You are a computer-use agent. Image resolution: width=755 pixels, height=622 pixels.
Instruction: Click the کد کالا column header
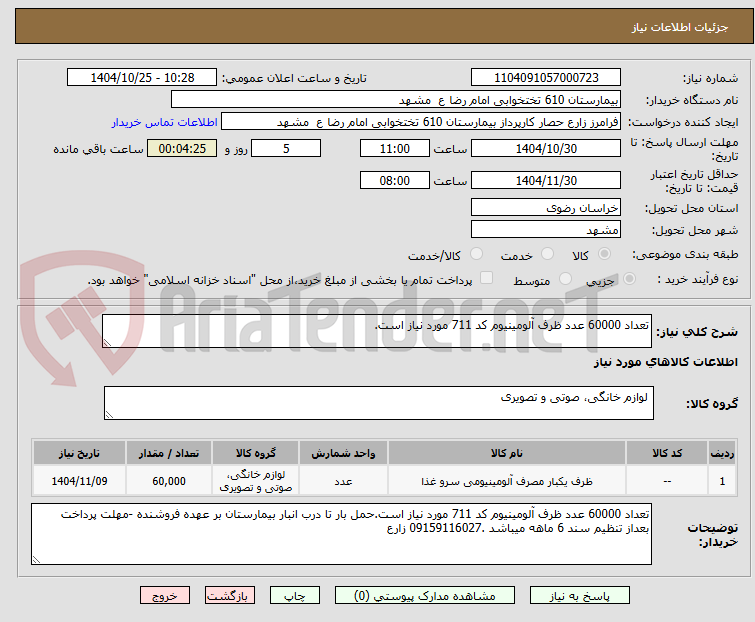click(x=667, y=453)
